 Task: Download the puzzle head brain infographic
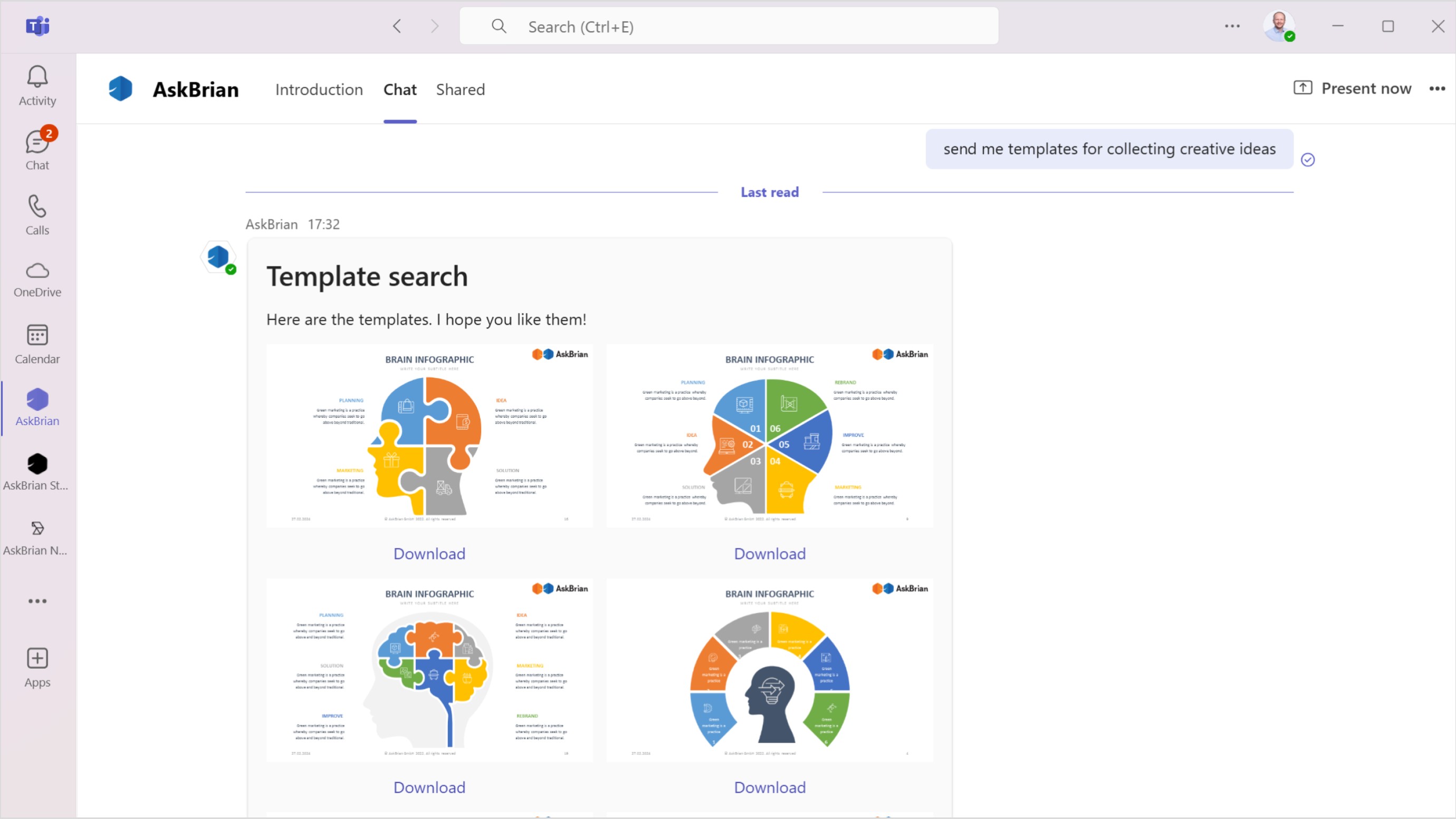point(429,553)
